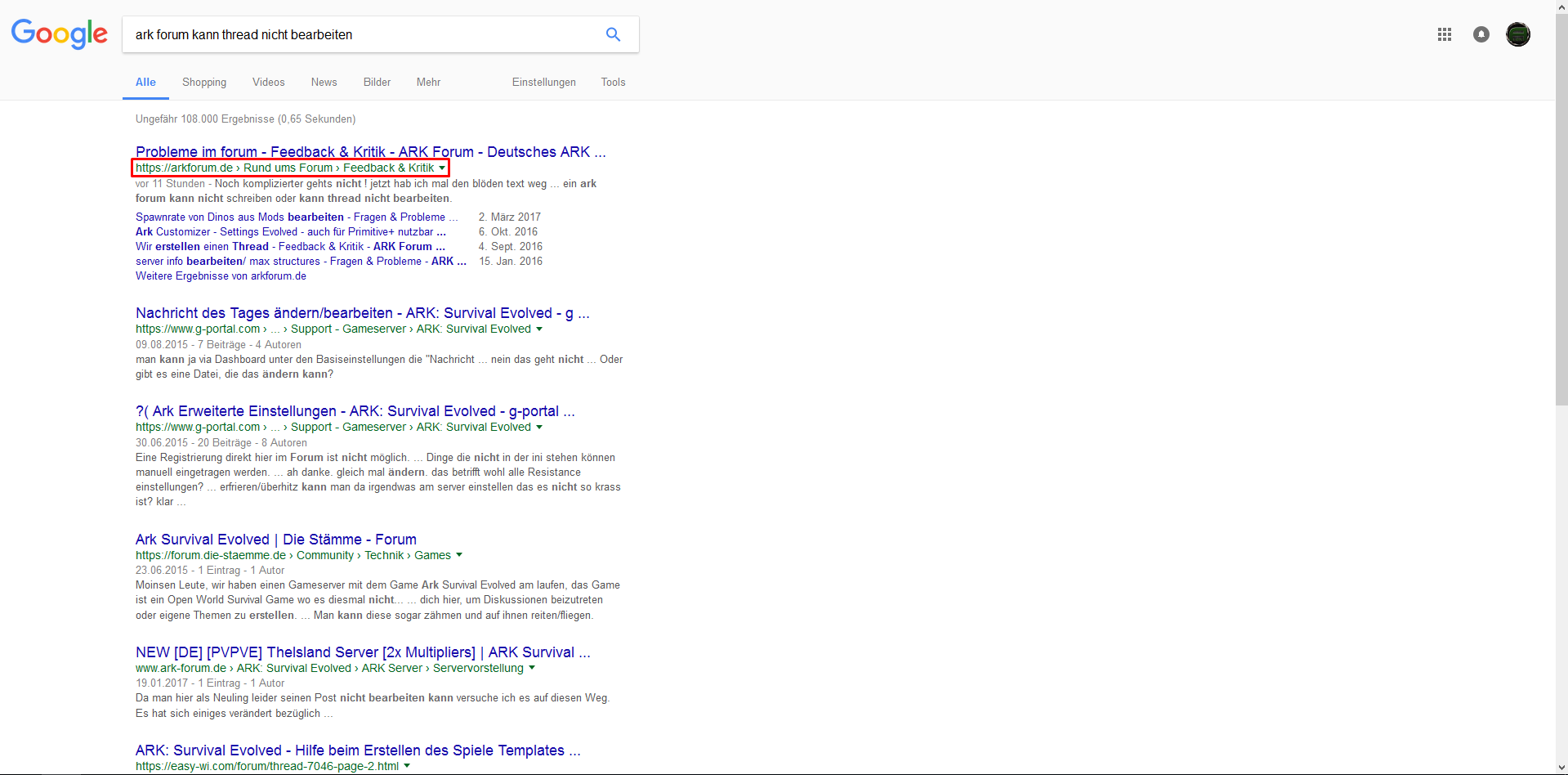Switch to the Shopping tab

[x=204, y=82]
